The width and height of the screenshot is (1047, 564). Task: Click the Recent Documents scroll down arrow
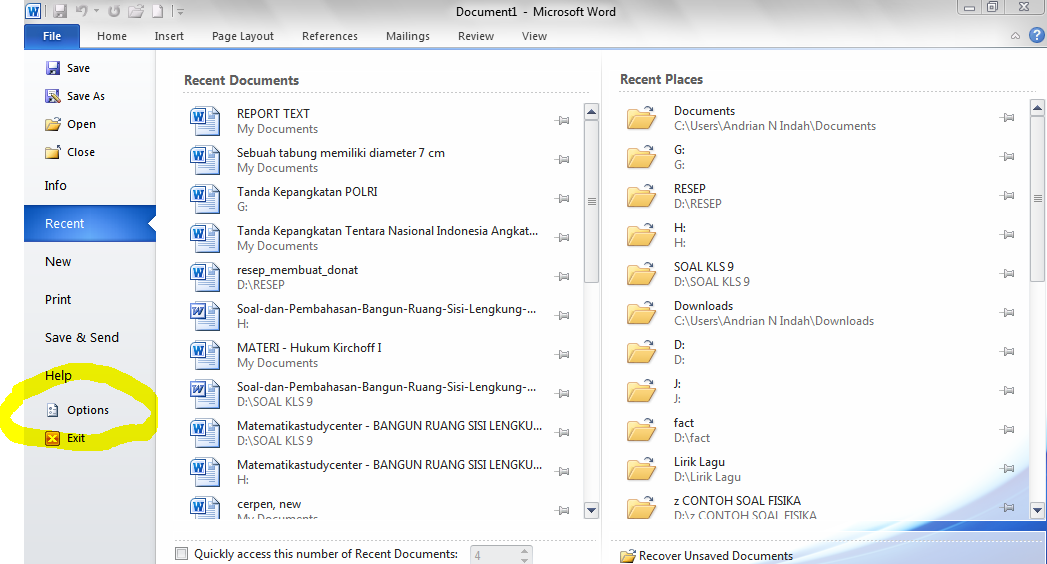coord(591,511)
